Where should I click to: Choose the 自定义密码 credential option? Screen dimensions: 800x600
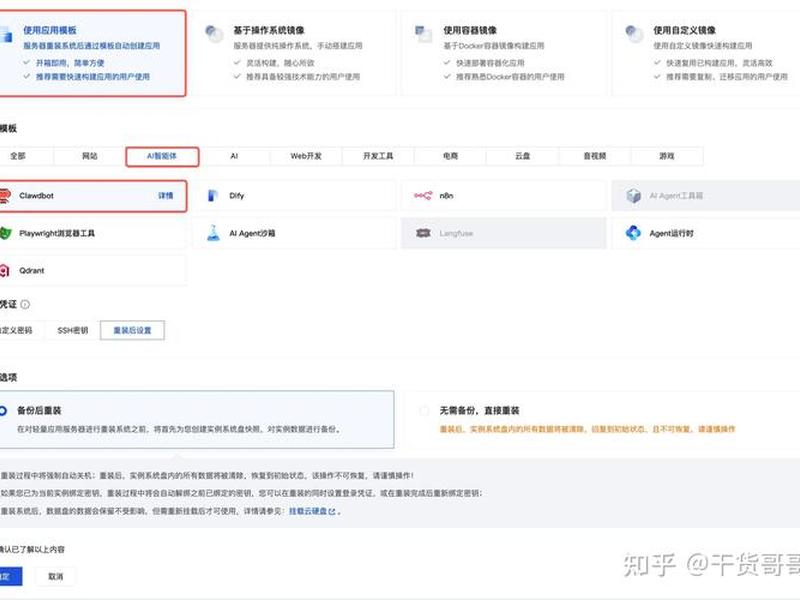[x=20, y=331]
